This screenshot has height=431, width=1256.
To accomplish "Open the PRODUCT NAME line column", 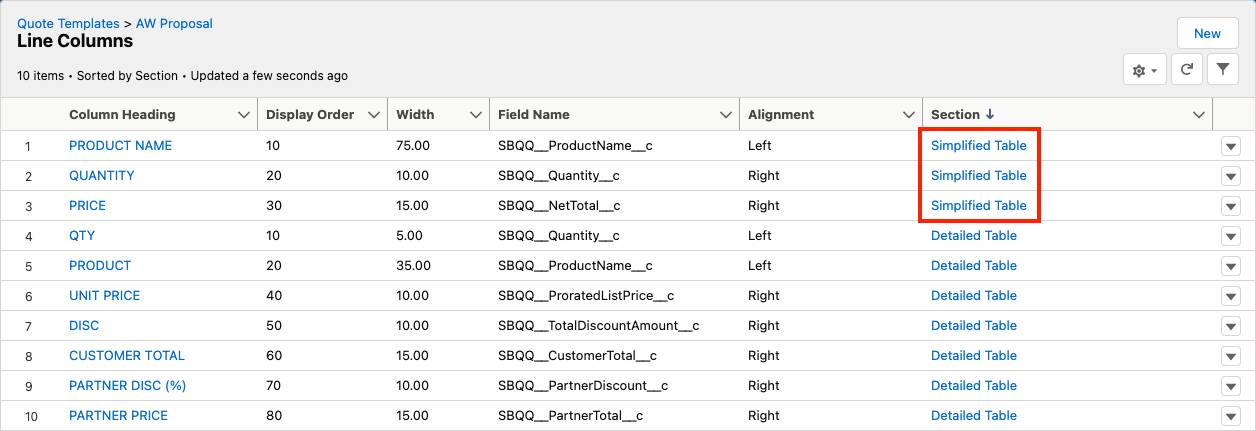I will point(120,146).
